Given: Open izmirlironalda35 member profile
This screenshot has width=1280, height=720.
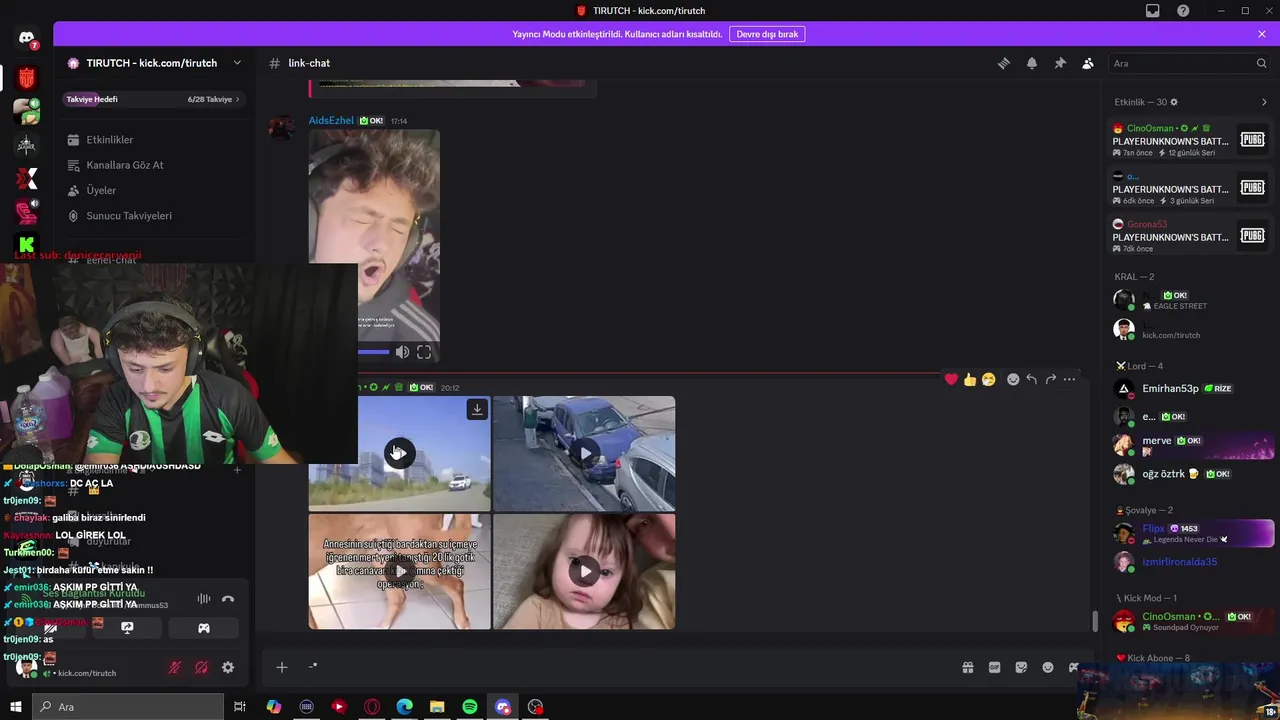Looking at the screenshot, I should pos(1190,562).
